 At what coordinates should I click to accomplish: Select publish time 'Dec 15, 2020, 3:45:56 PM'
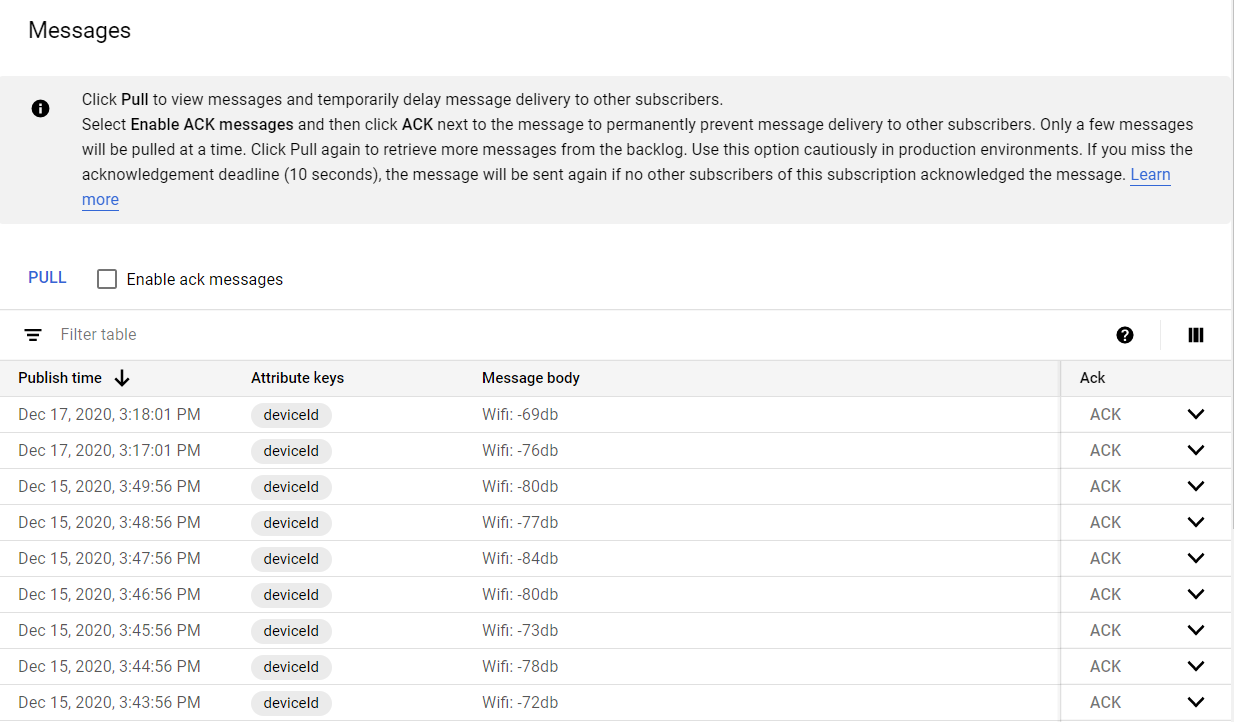click(x=109, y=631)
